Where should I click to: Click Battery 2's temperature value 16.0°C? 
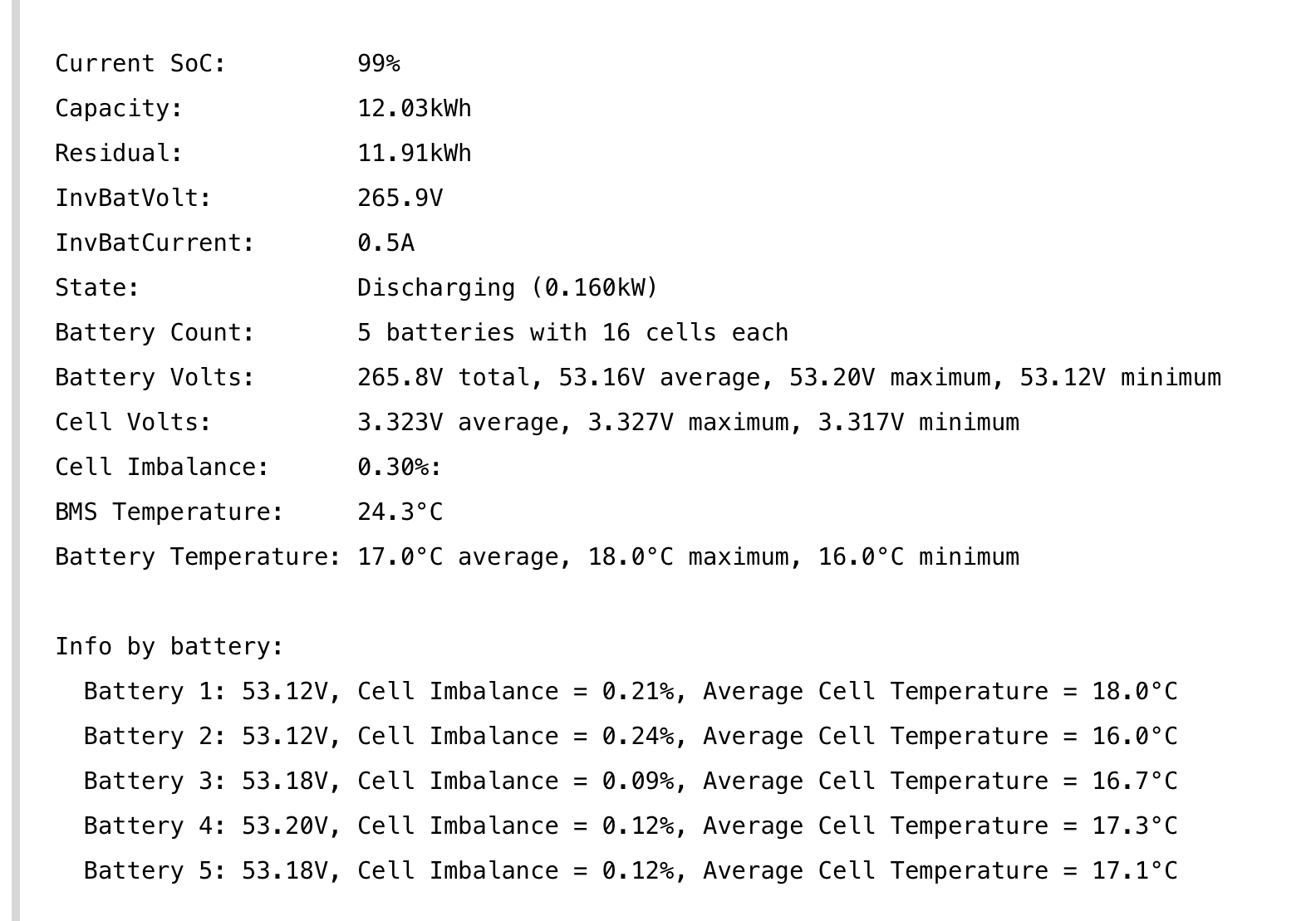click(x=1134, y=737)
